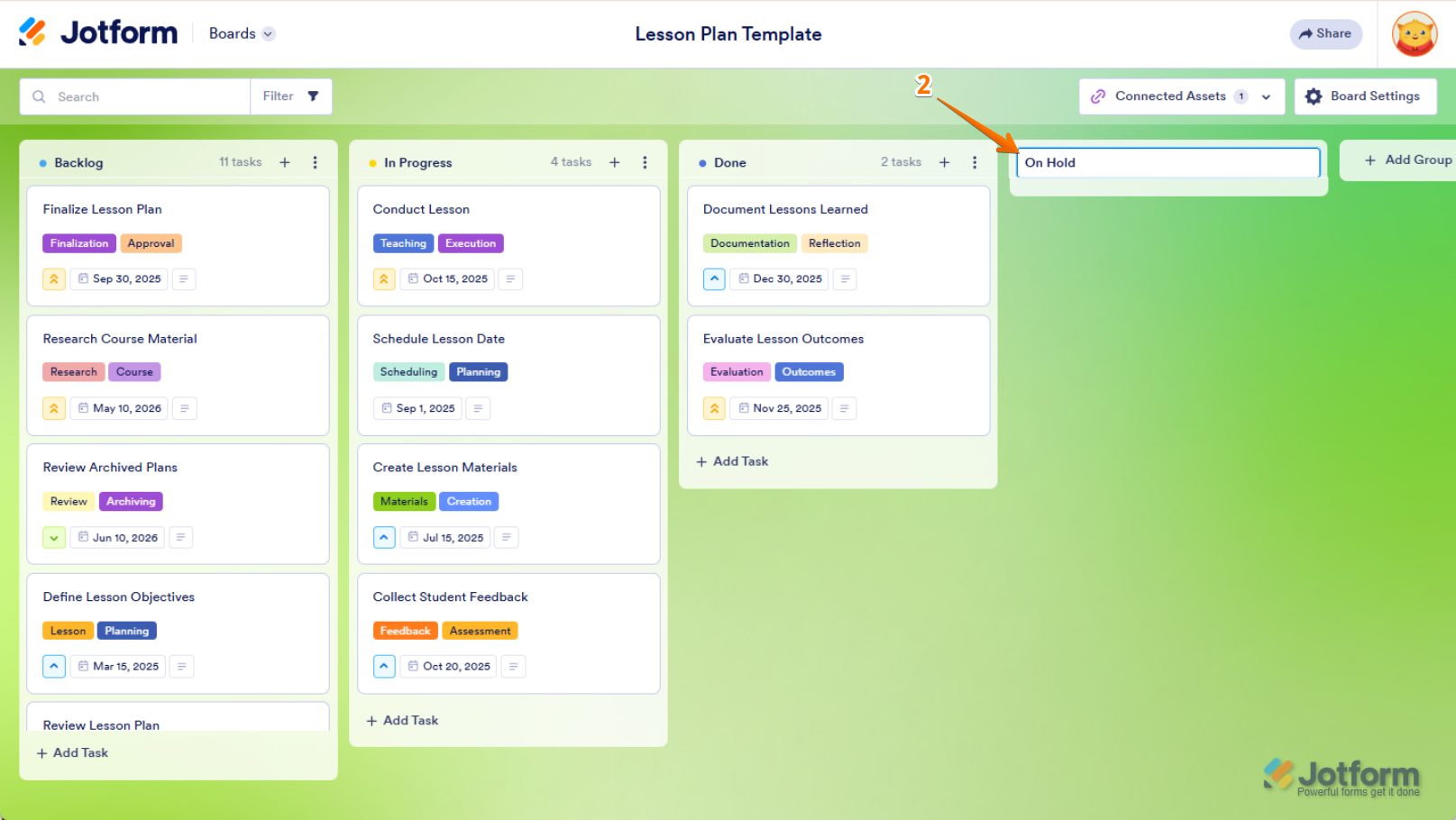This screenshot has height=820, width=1456.
Task: Toggle the low priority arrow on Review Archived Plans
Action: point(54,538)
